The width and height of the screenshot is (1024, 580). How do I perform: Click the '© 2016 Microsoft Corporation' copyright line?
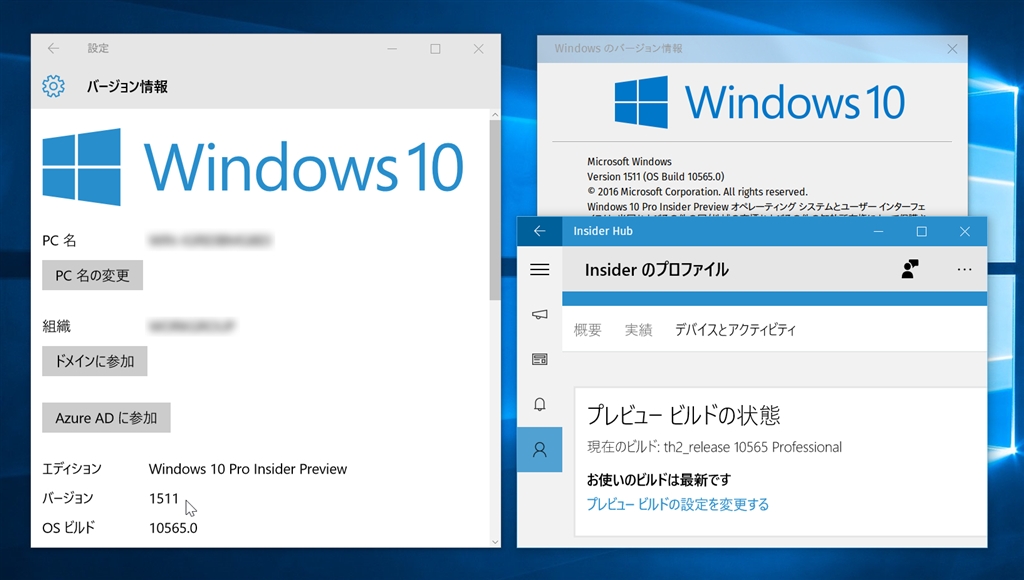point(697,191)
